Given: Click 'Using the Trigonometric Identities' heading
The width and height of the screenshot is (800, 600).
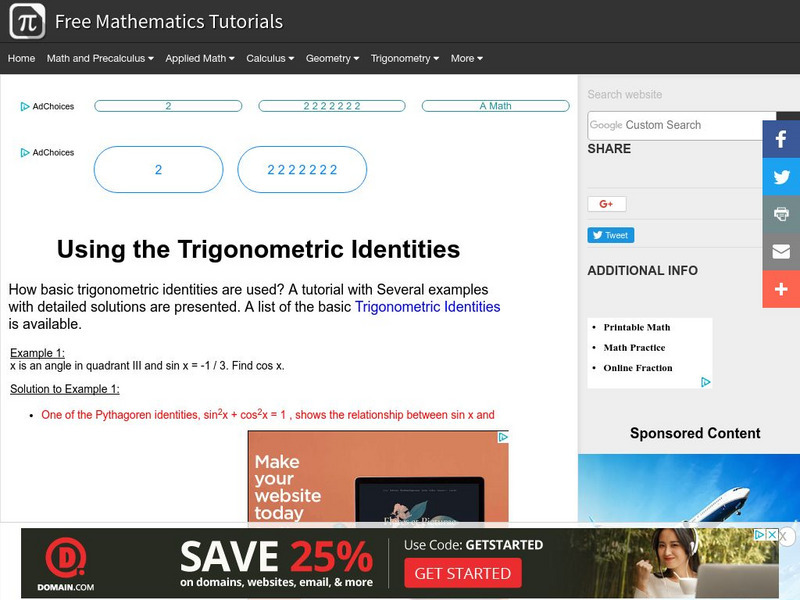Looking at the screenshot, I should [259, 249].
